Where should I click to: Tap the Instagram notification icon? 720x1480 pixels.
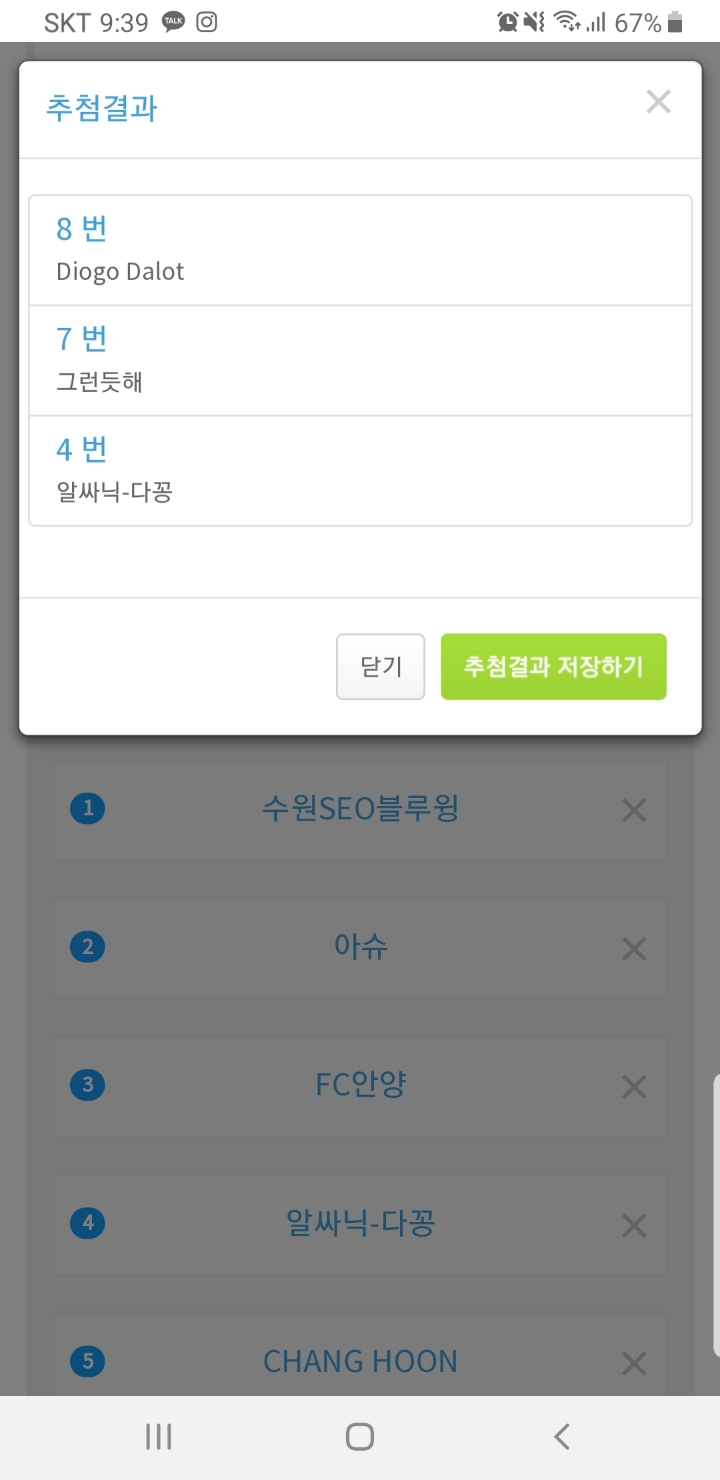tap(207, 20)
